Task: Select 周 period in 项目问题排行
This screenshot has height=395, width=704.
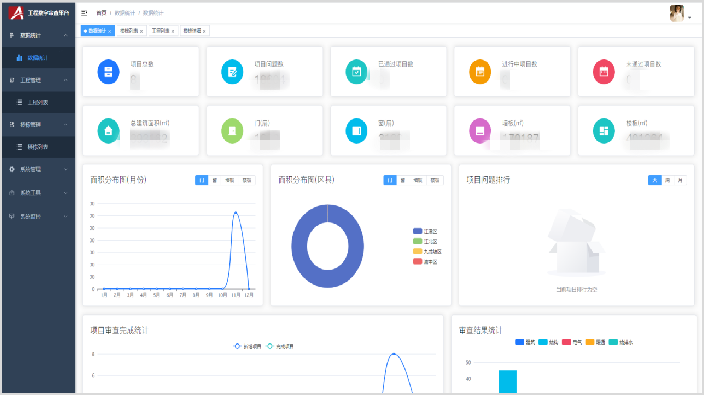Action: 668,180
